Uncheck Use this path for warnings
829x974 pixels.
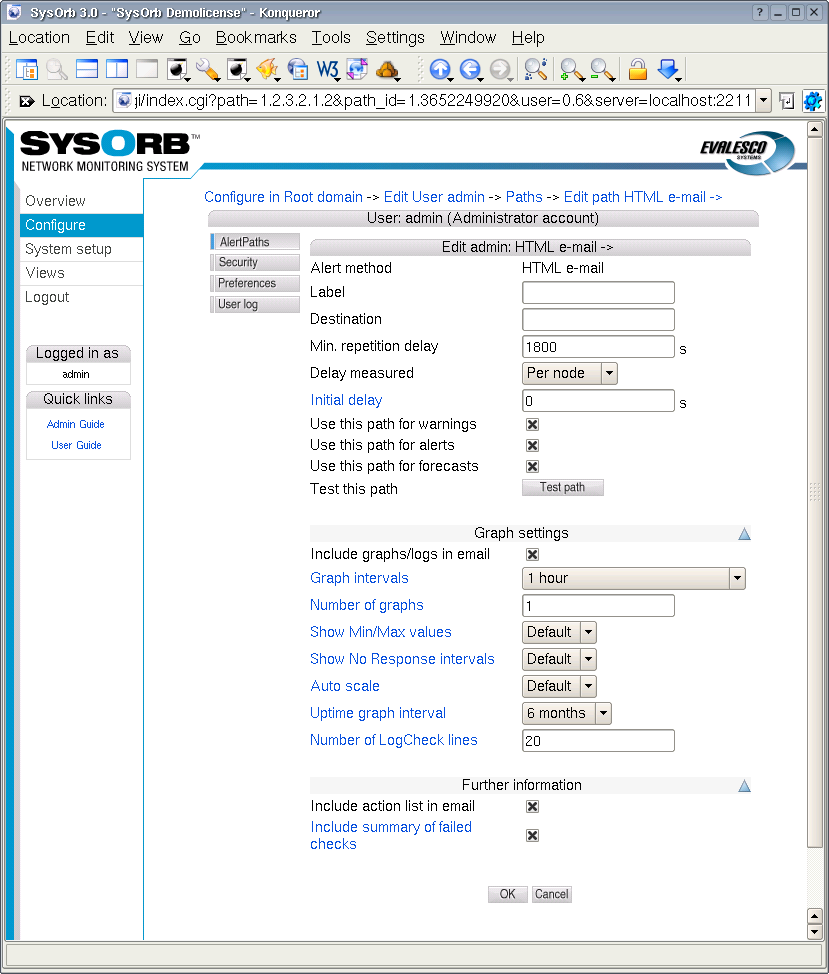(x=532, y=424)
